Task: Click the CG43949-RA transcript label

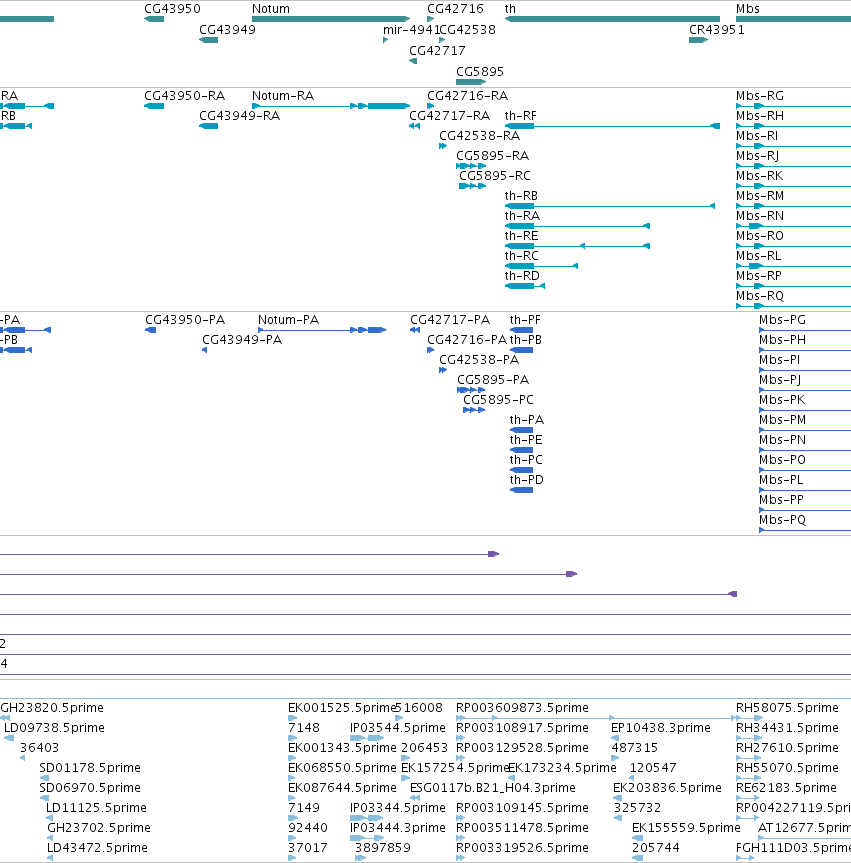Action: click(239, 116)
